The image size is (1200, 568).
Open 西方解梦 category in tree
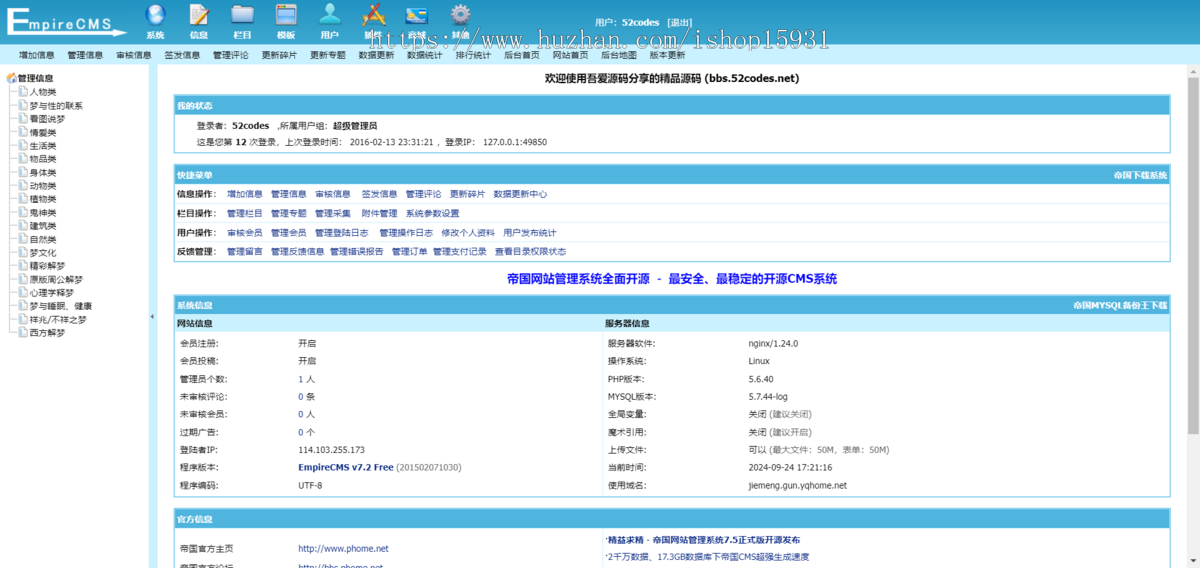tap(47, 333)
